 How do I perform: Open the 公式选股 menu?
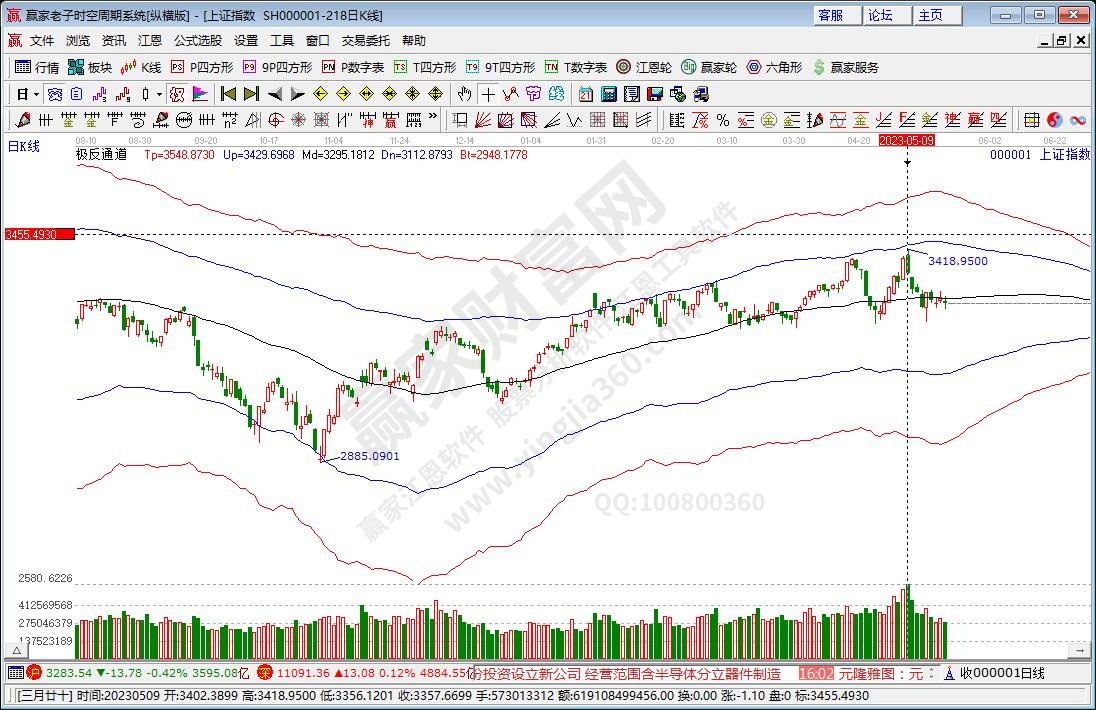pyautogui.click(x=198, y=41)
